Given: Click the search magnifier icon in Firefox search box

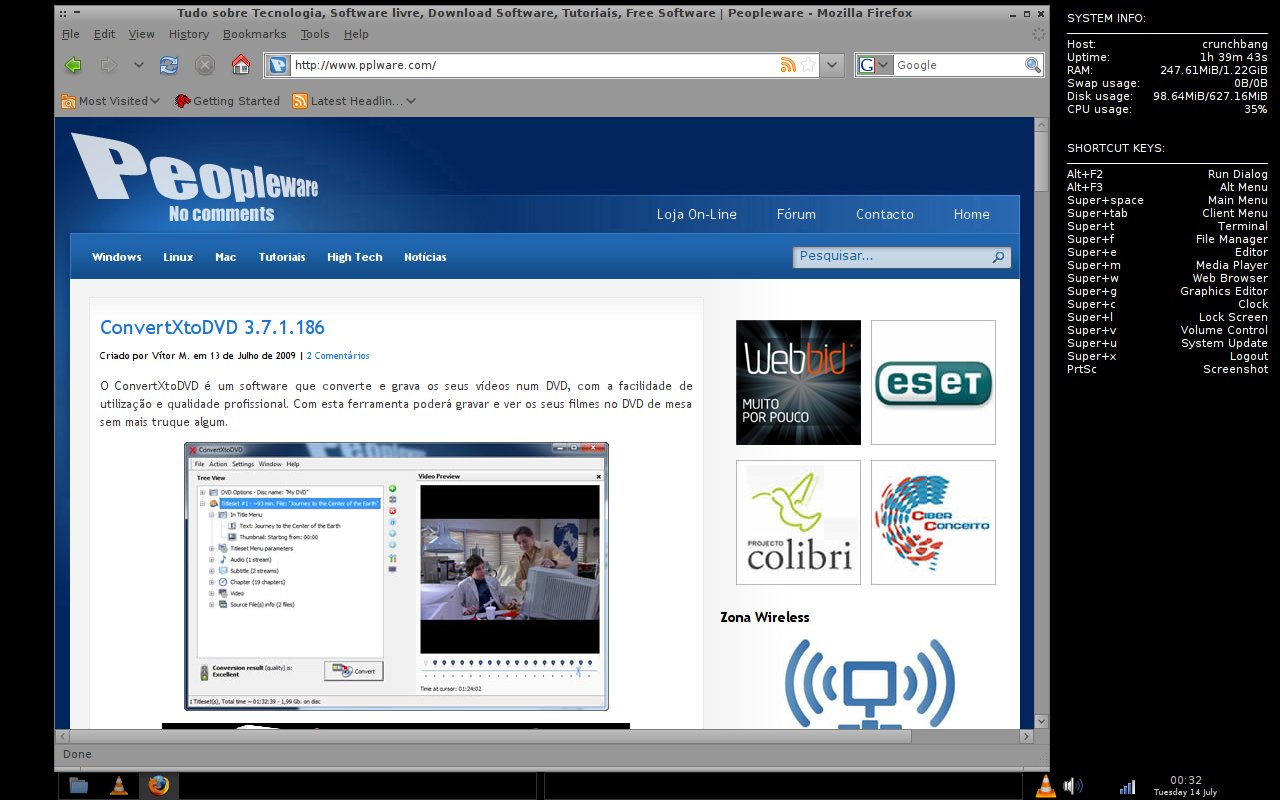Looking at the screenshot, I should [x=1033, y=65].
